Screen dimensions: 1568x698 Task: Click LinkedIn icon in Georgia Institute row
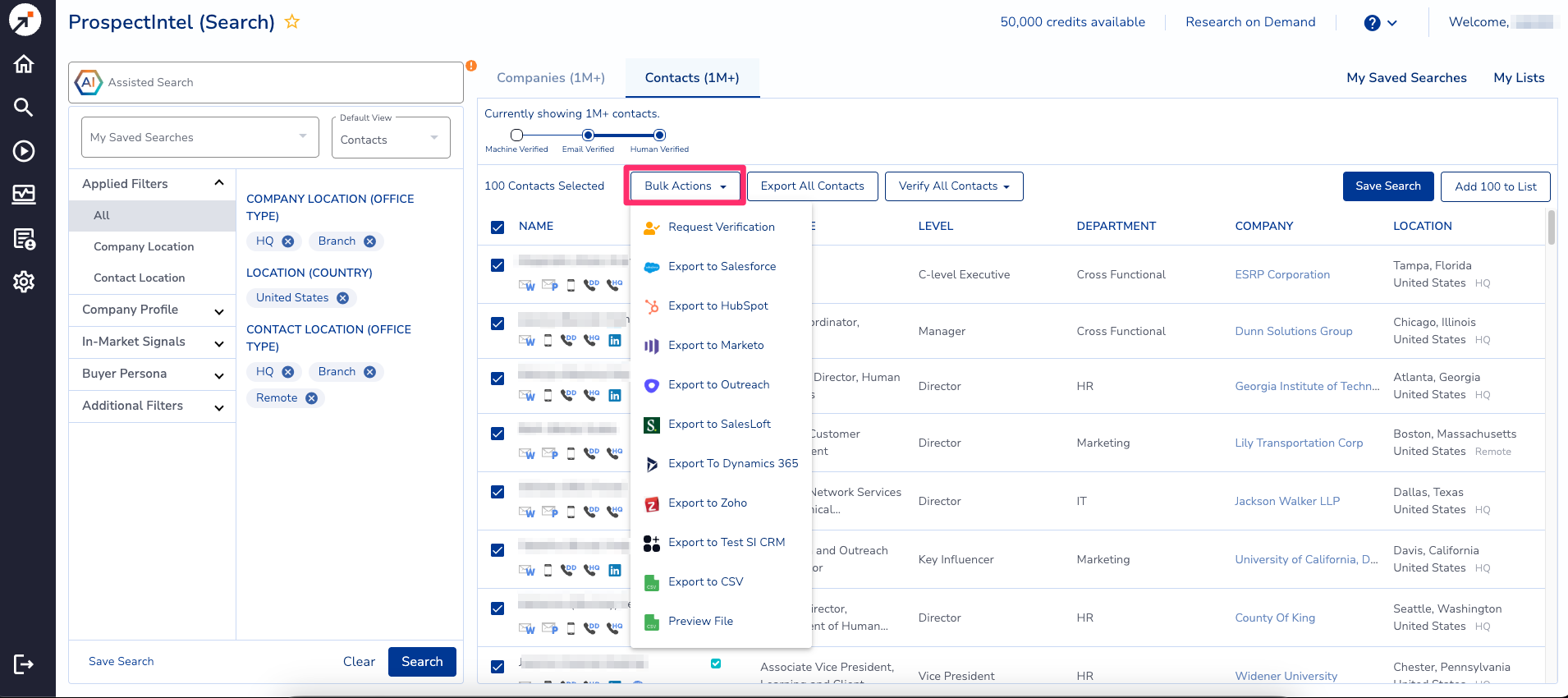click(615, 395)
